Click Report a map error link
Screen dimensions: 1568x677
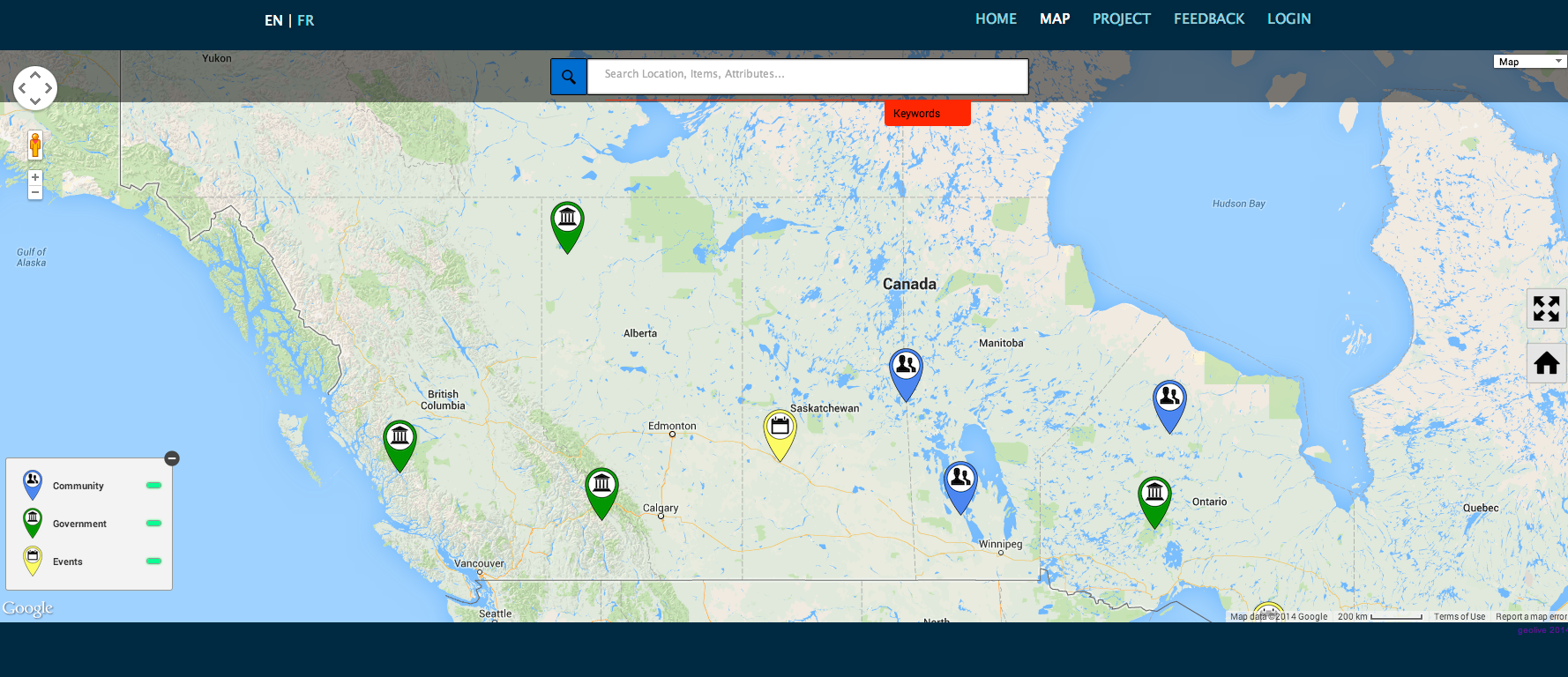[x=1531, y=617]
